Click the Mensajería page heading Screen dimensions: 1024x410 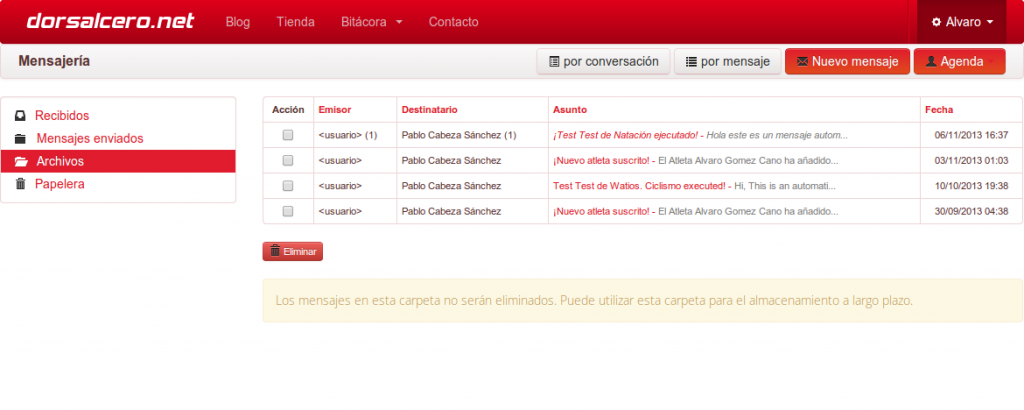(x=54, y=61)
